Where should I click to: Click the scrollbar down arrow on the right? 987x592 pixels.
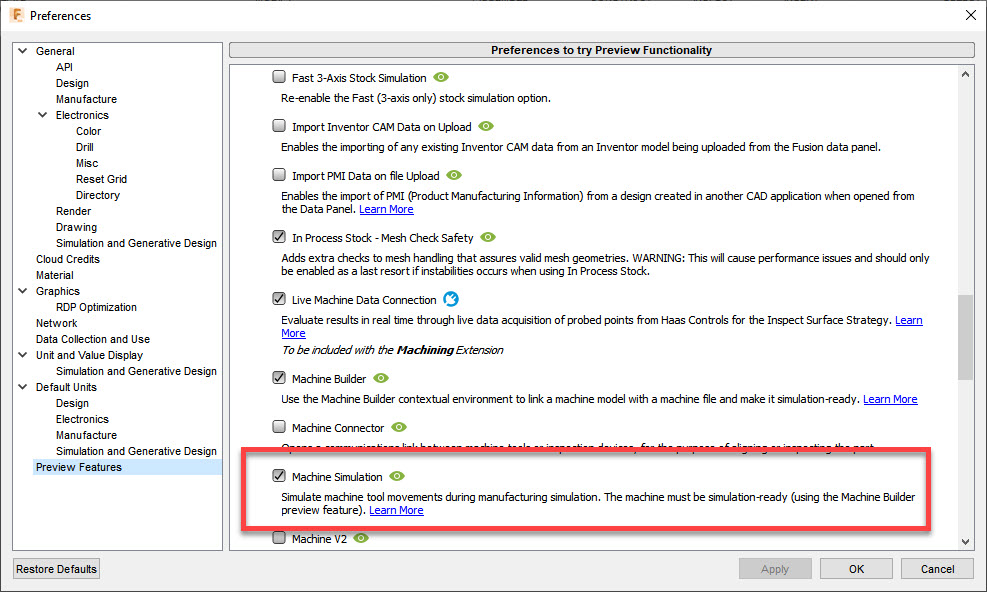click(x=965, y=540)
